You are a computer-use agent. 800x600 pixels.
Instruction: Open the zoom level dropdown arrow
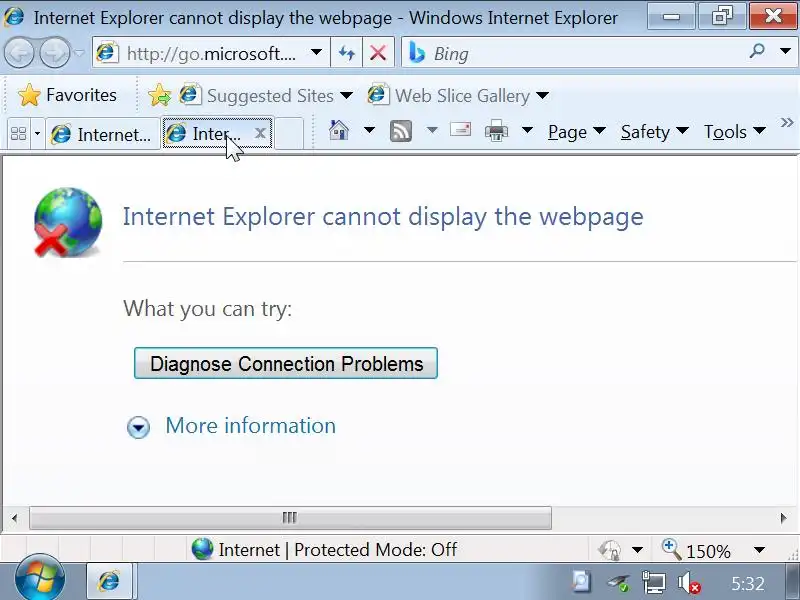point(759,550)
